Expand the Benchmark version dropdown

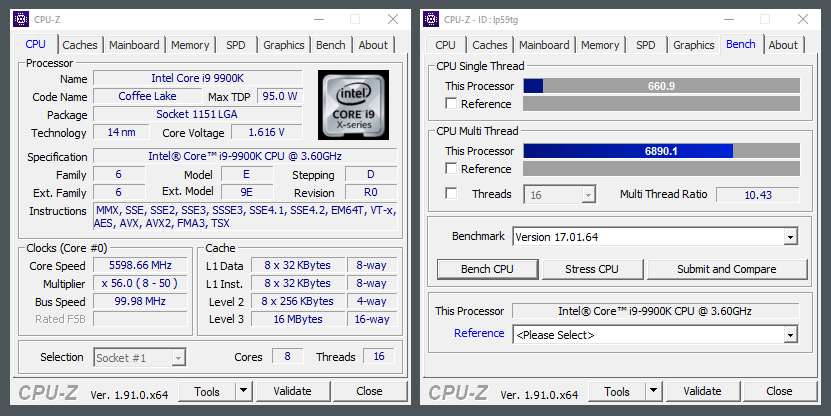pyautogui.click(x=656, y=236)
